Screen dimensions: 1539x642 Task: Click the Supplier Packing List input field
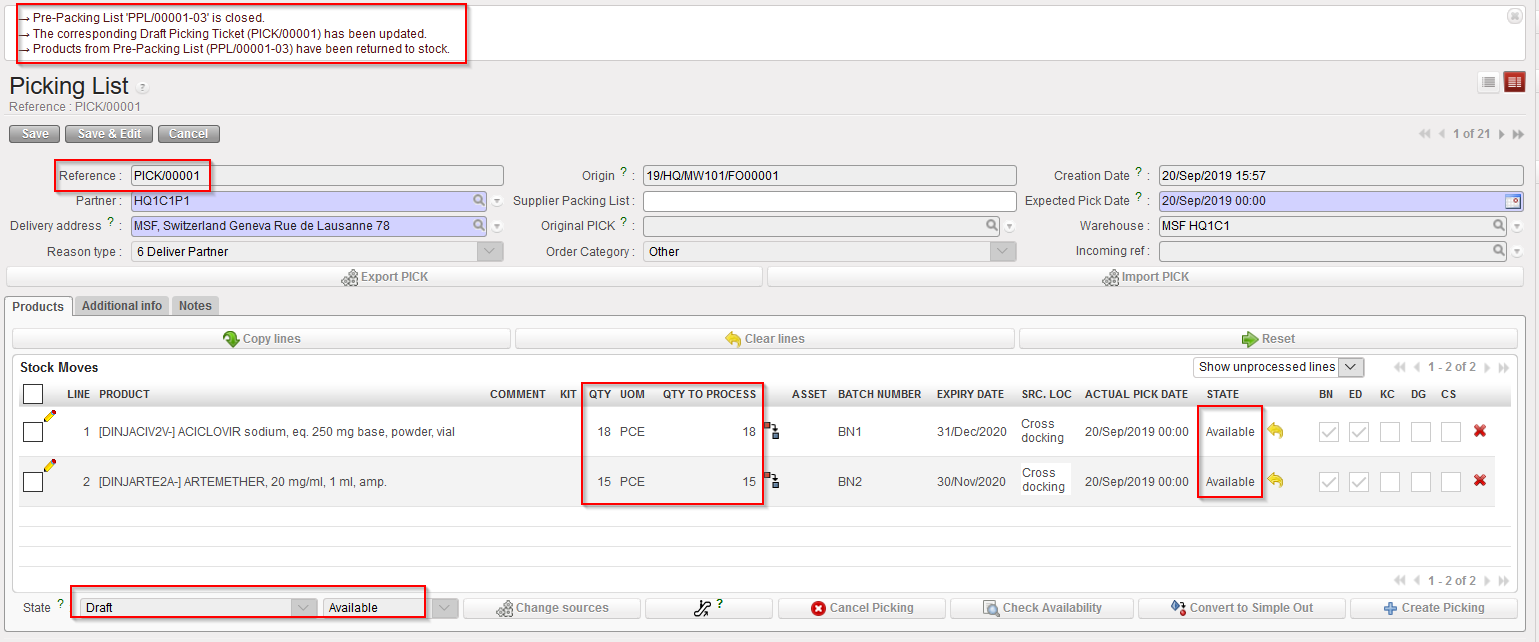click(x=829, y=201)
